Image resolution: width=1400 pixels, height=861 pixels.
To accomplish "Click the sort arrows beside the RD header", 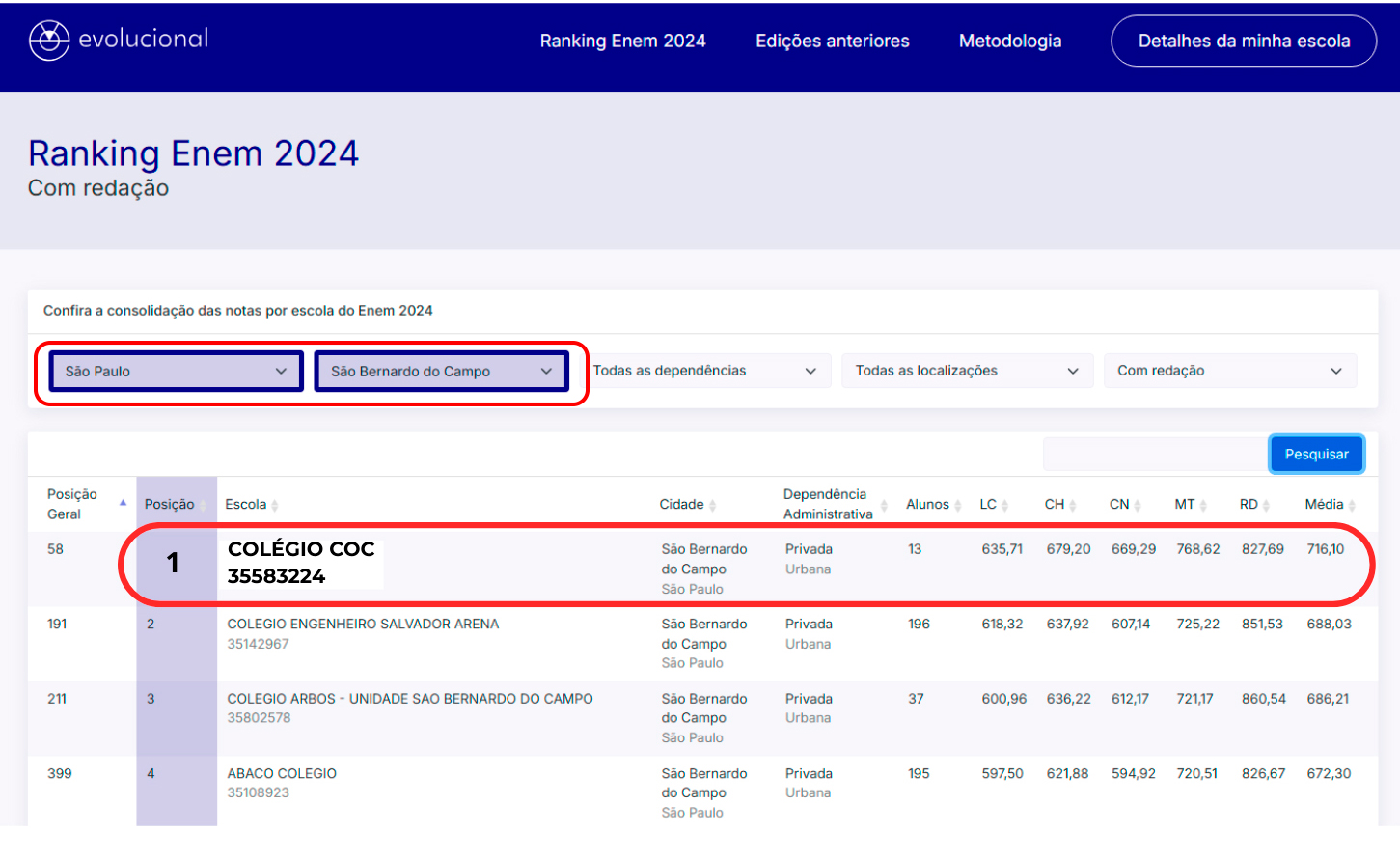I will click(x=1266, y=505).
